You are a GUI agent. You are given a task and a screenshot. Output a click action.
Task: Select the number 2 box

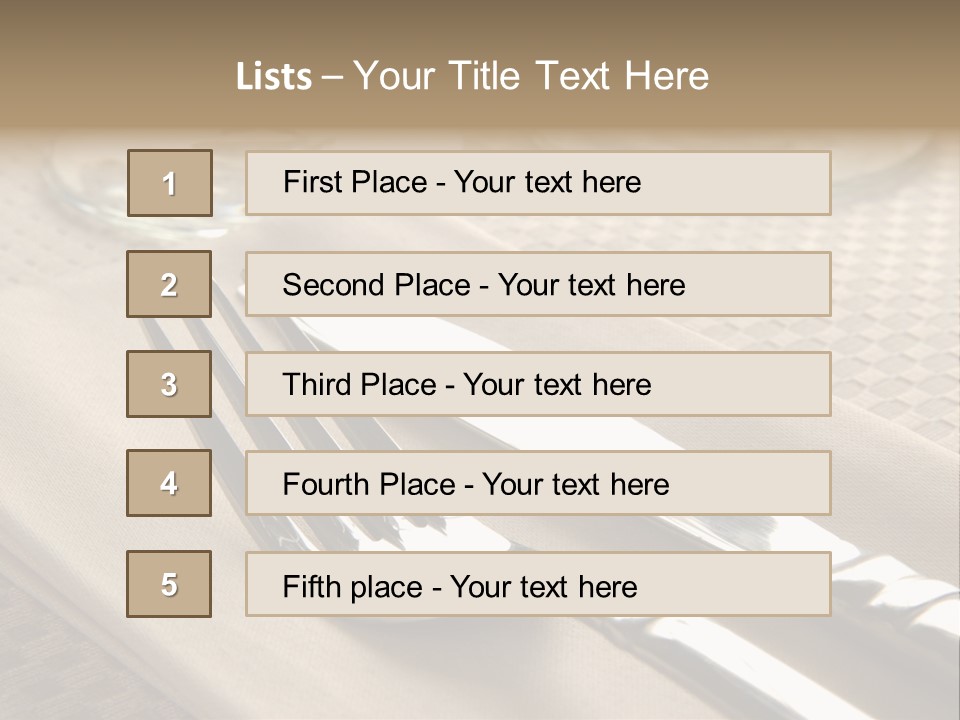pos(169,284)
